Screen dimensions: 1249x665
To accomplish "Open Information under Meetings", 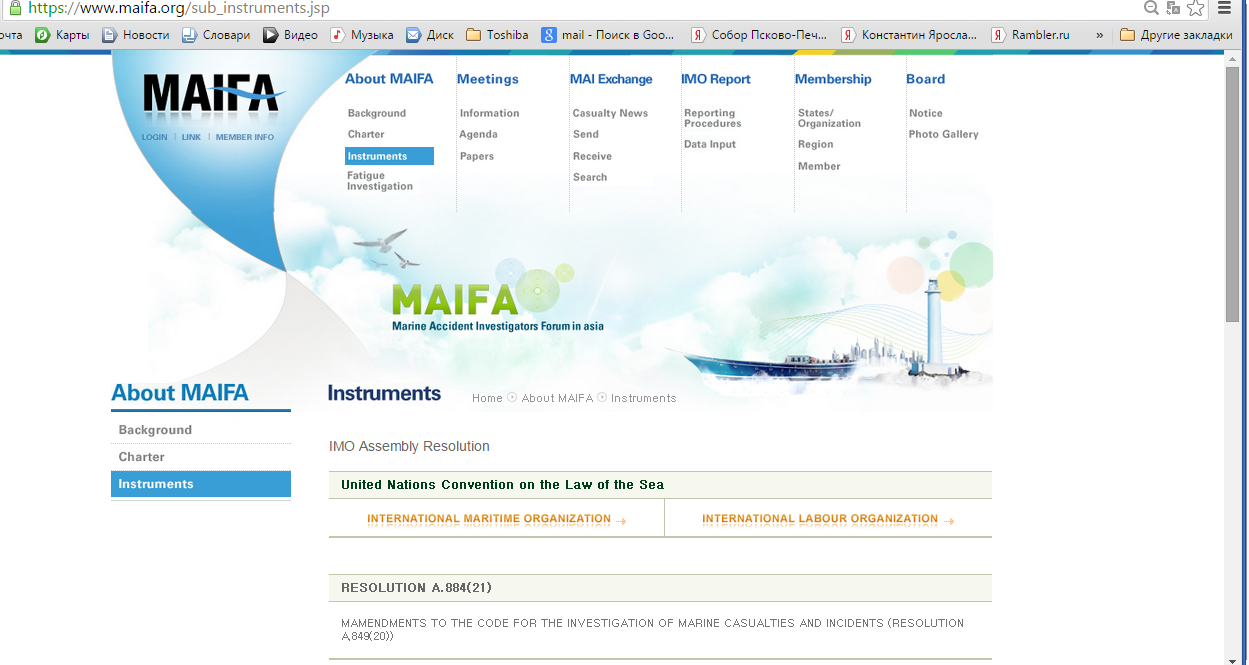I will click(490, 113).
